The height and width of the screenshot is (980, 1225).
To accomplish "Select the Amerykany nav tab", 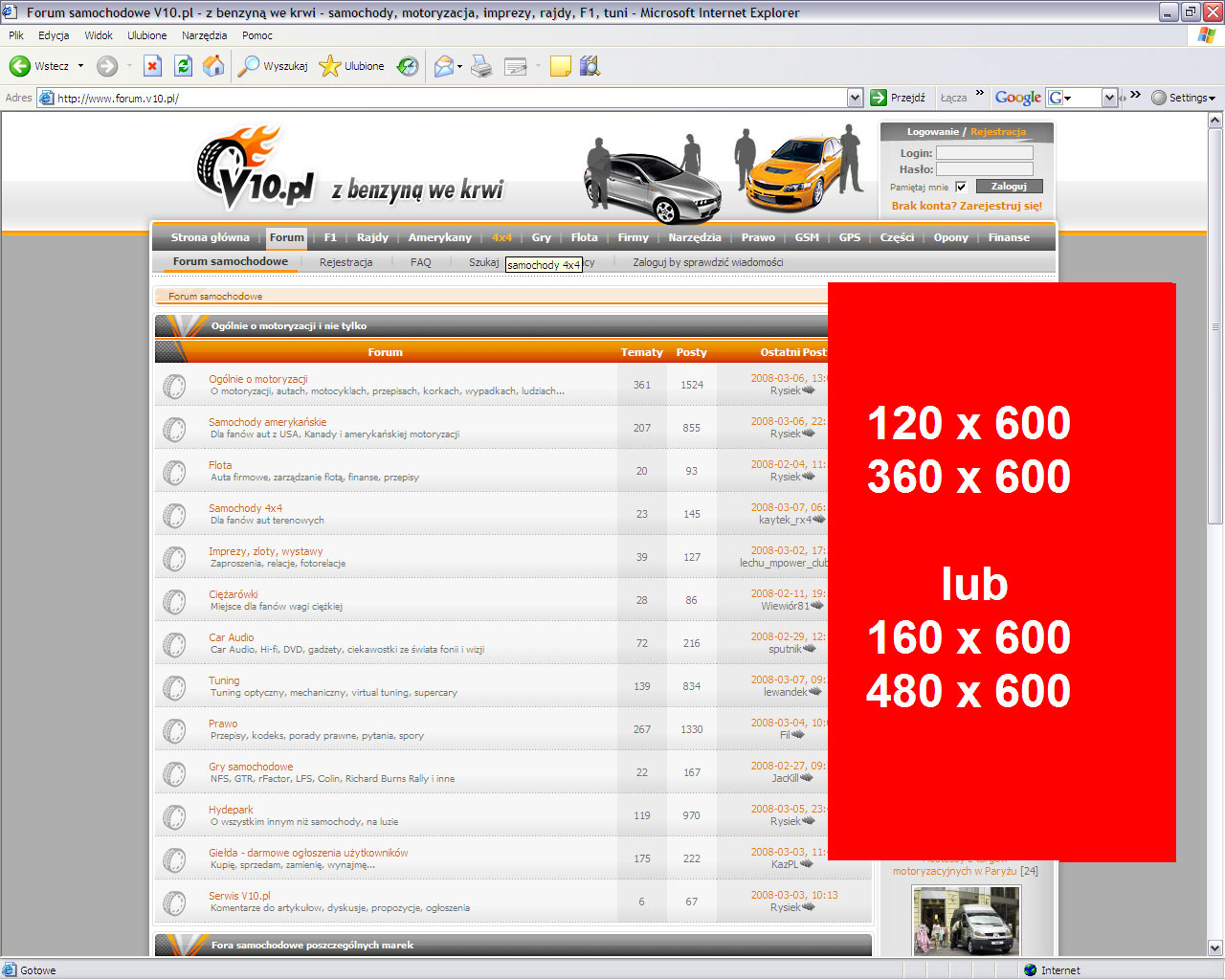I will pyautogui.click(x=439, y=237).
